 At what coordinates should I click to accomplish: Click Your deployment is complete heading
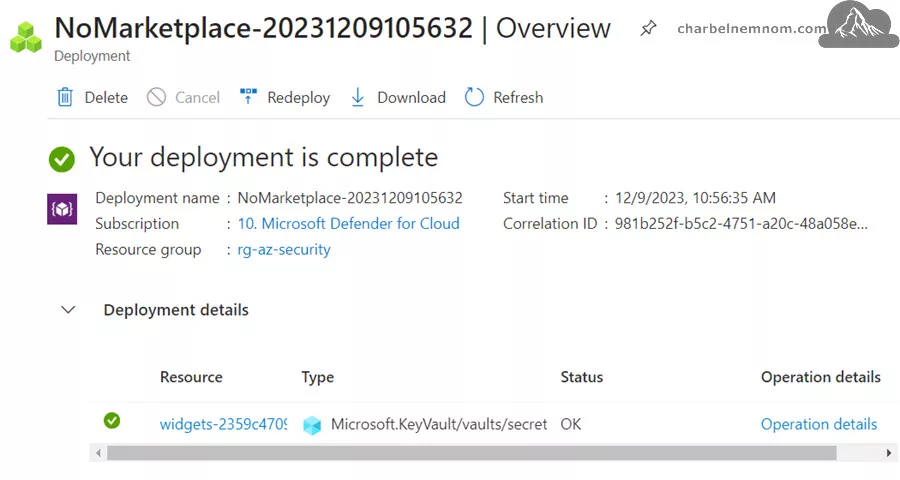click(263, 158)
